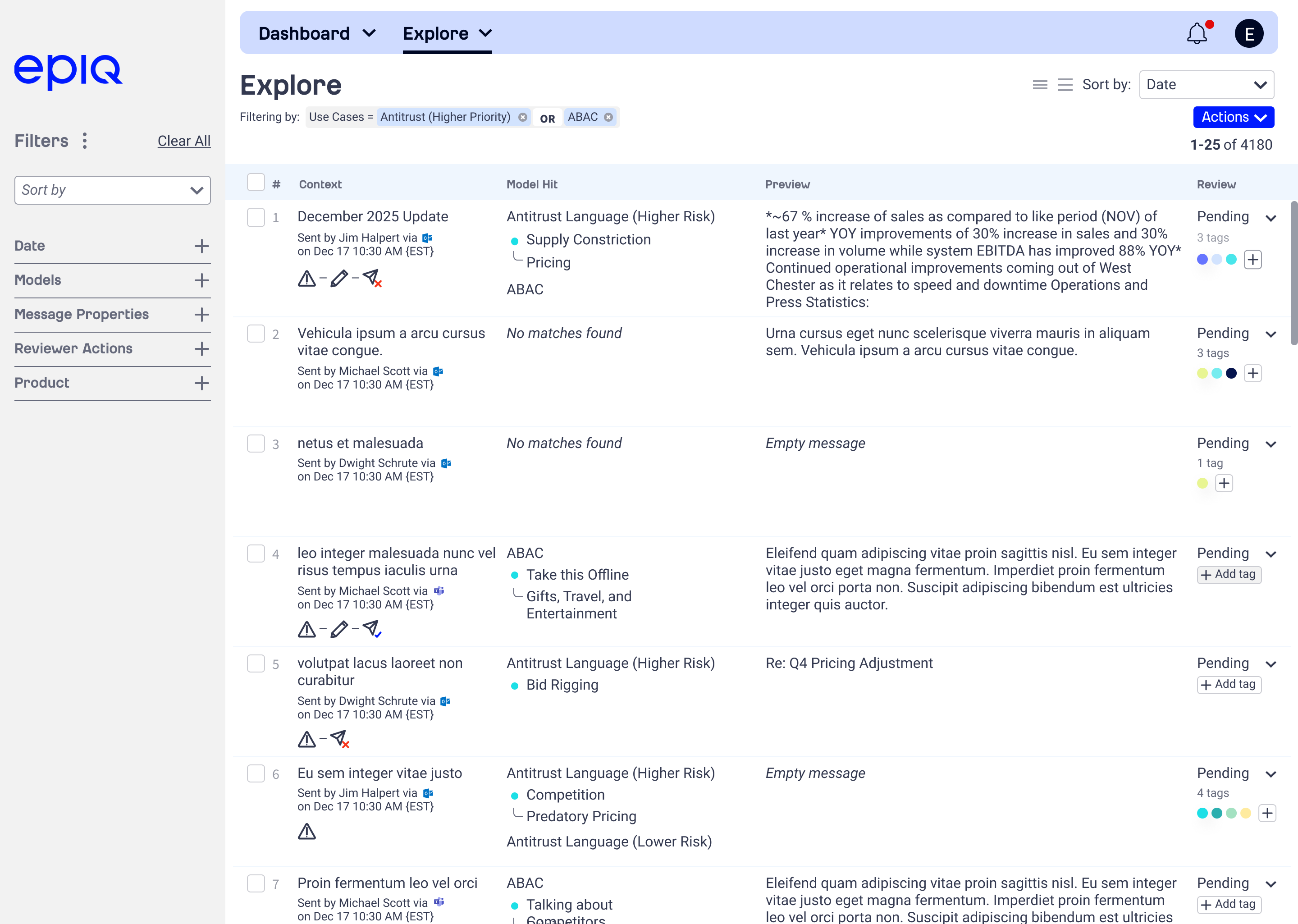
Task: Click pencil icon in row 4
Action: click(x=339, y=629)
